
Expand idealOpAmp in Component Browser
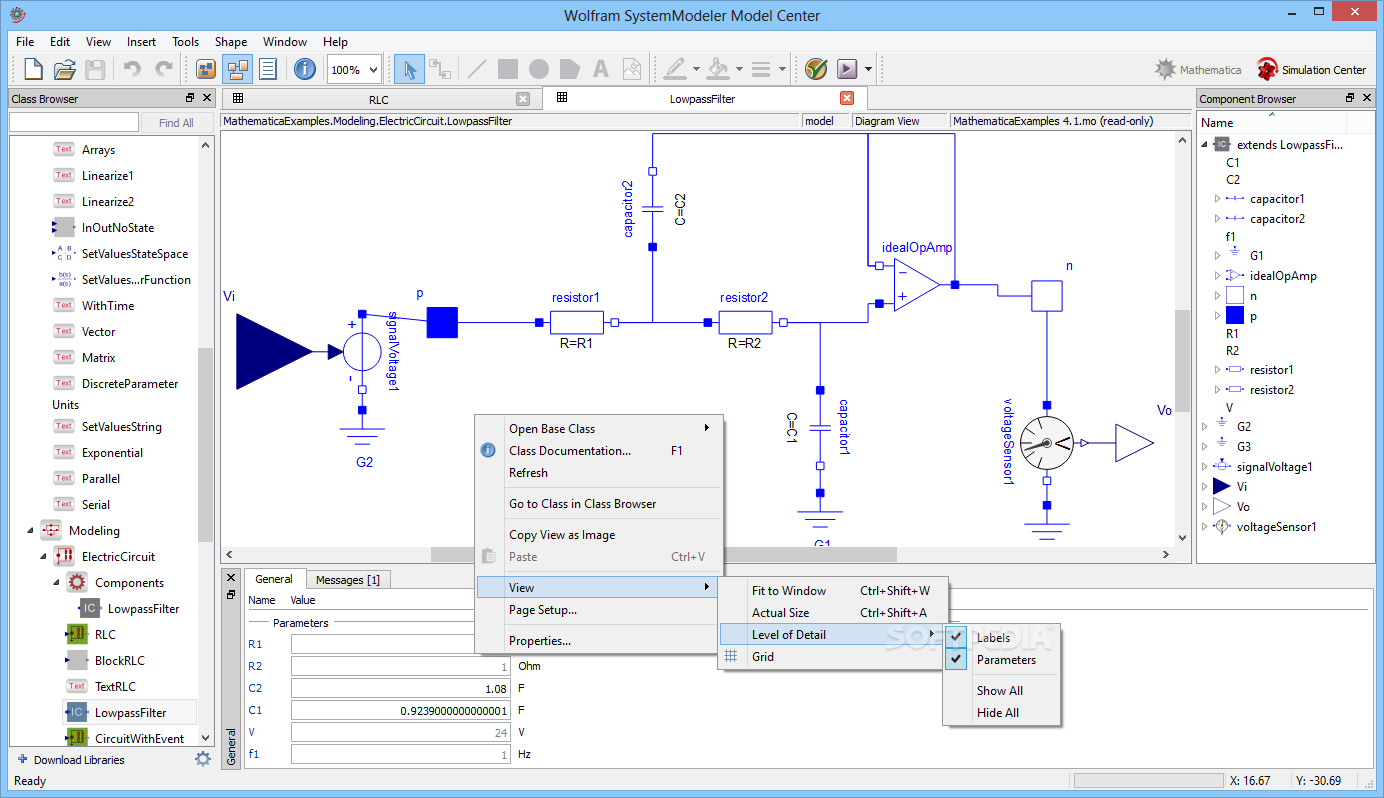1217,276
